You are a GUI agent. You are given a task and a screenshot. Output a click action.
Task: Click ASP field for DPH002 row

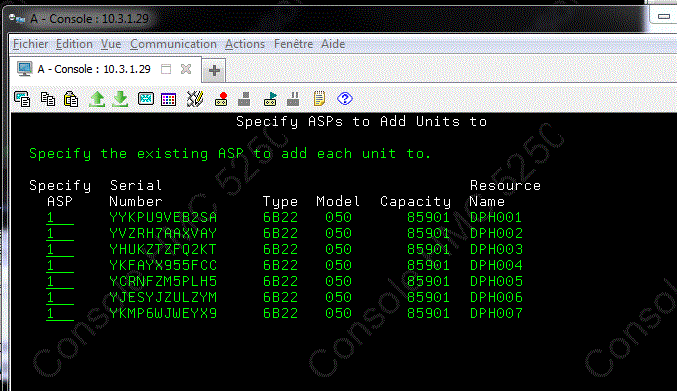pos(60,233)
